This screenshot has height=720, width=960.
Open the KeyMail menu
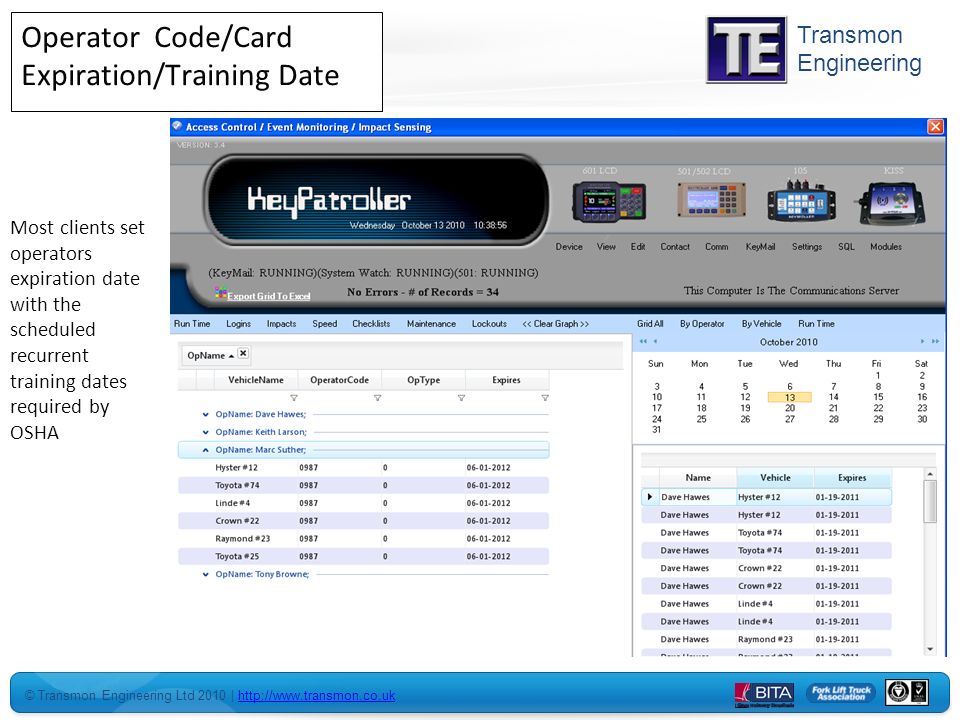tap(760, 247)
